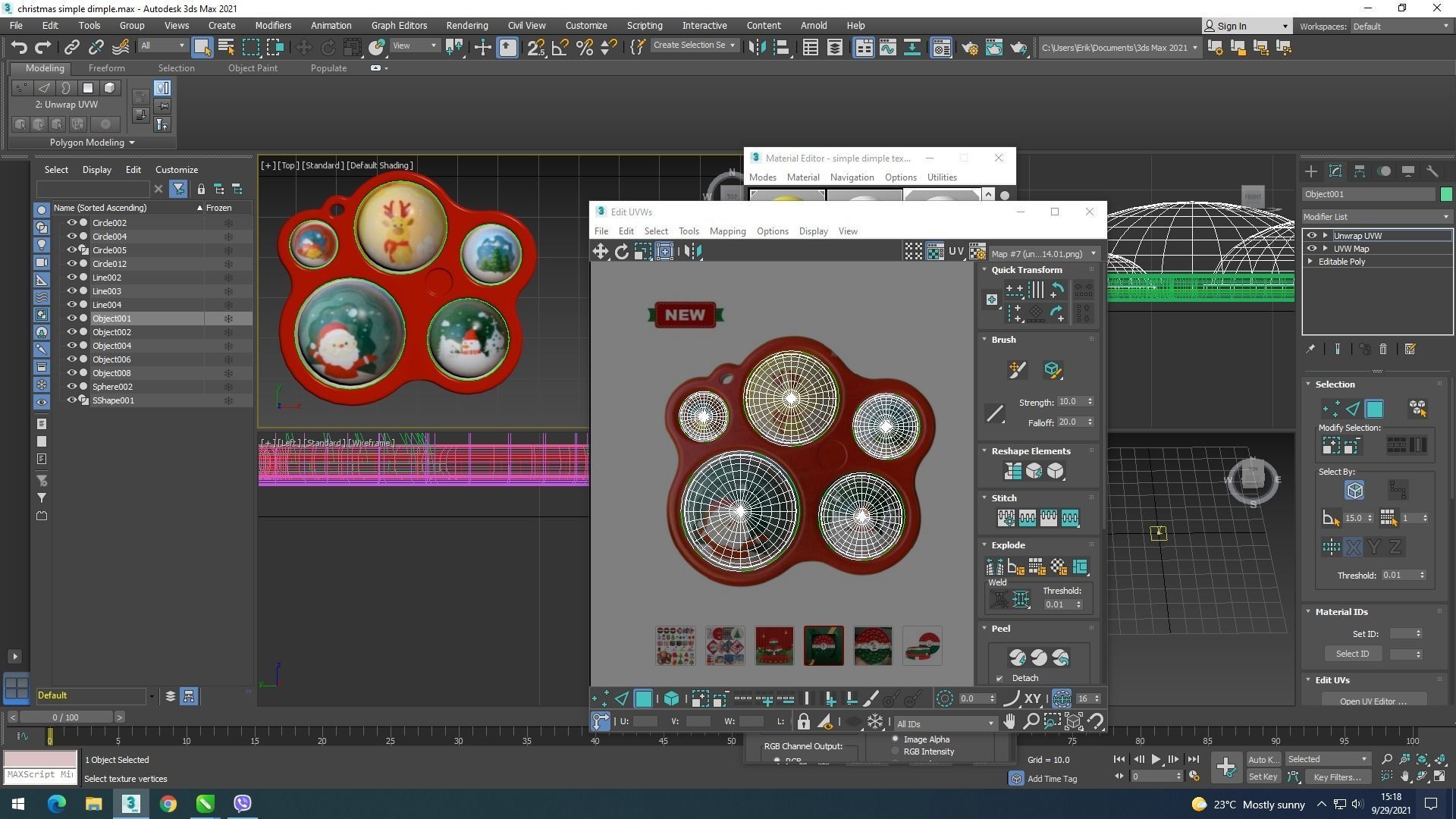Screen dimensions: 1456x819
Task: Click the Play Animation button
Action: click(1156, 759)
